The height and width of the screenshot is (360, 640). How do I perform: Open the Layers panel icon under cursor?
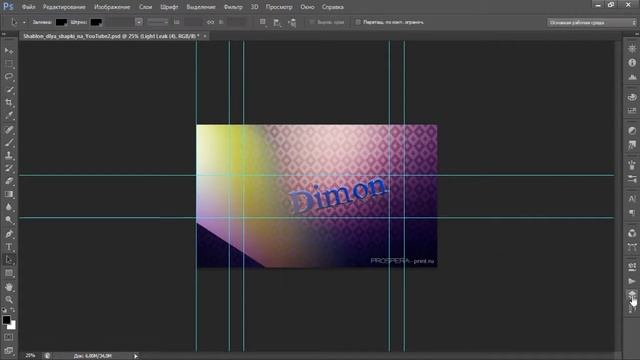(632, 294)
